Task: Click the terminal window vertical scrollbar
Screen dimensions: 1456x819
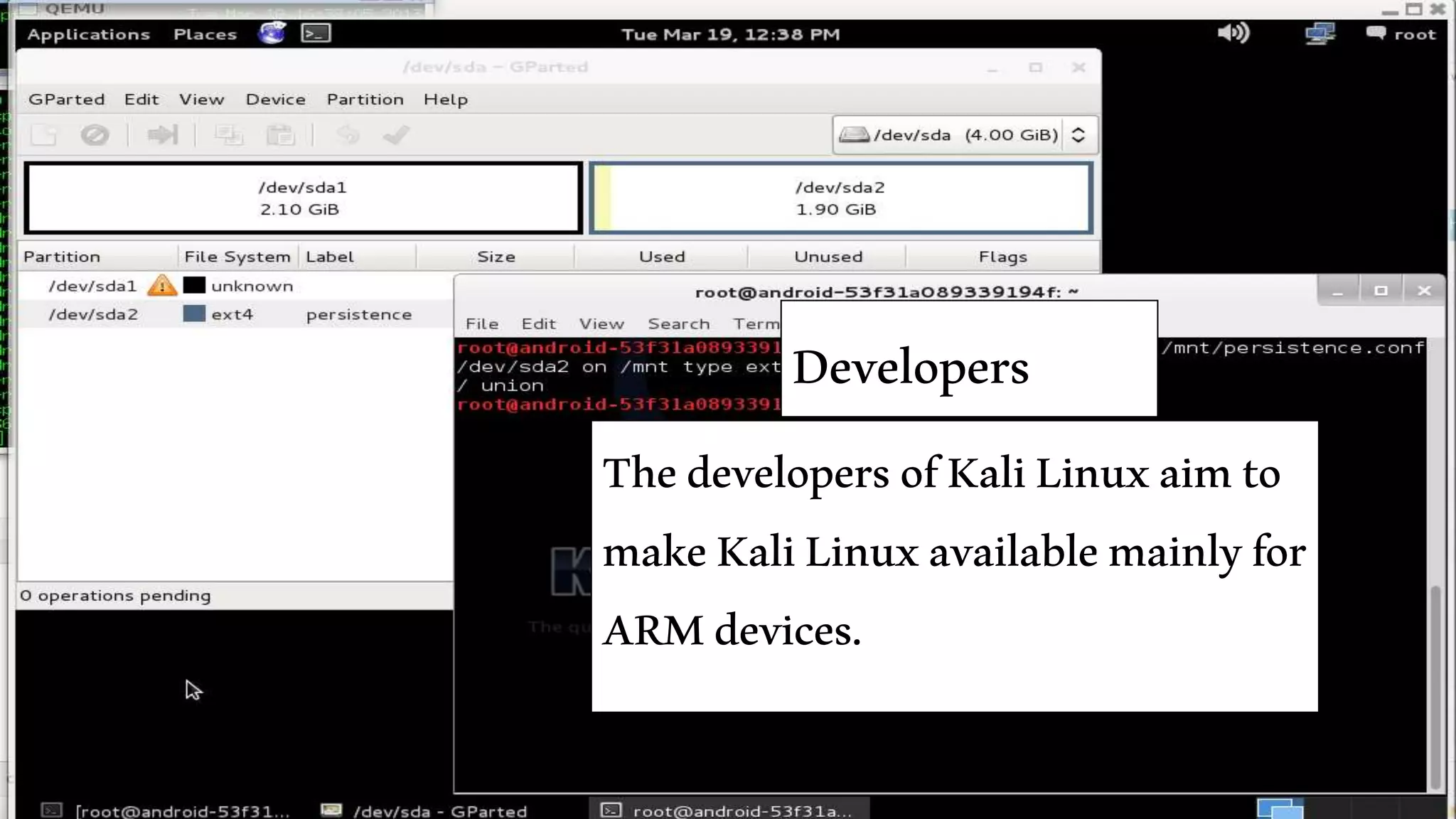Action: click(1435, 686)
